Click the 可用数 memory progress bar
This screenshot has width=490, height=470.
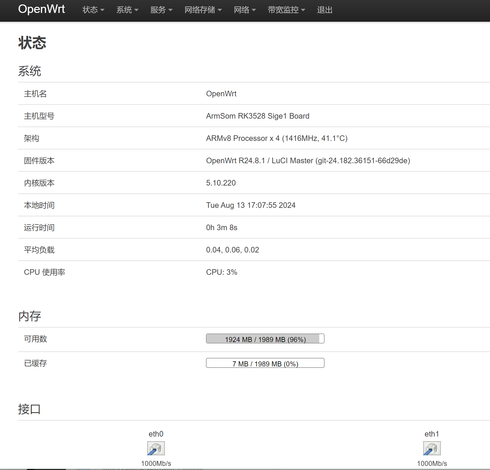coord(265,339)
